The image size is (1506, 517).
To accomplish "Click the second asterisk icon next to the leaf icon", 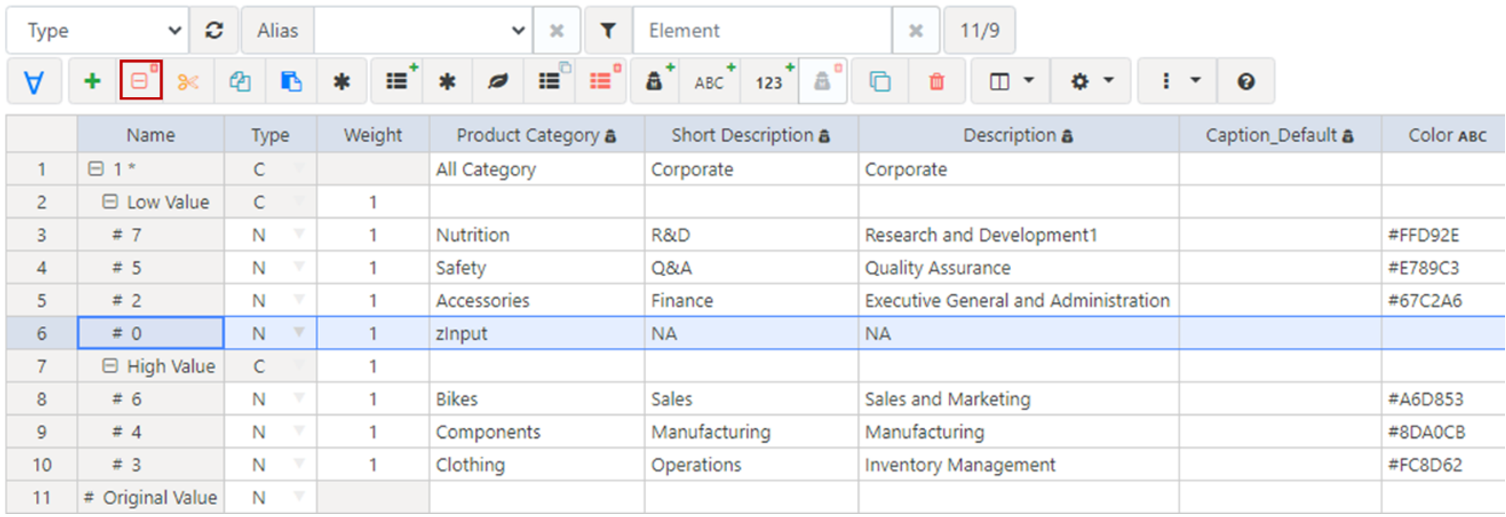I will coord(447,82).
